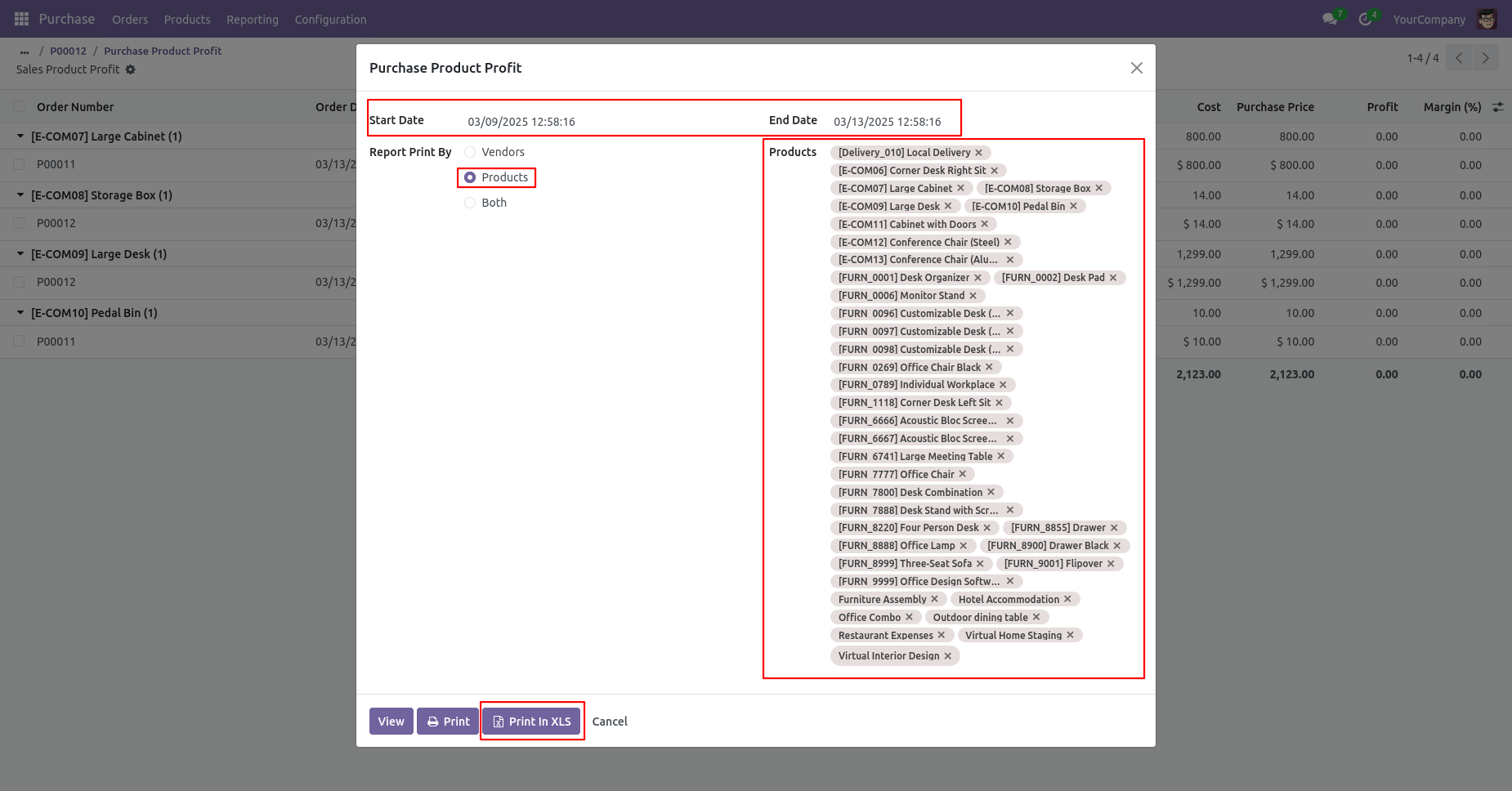Viewport: 1512px width, 791px height.
Task: Remove the Monitor Stand tag
Action: point(973,296)
